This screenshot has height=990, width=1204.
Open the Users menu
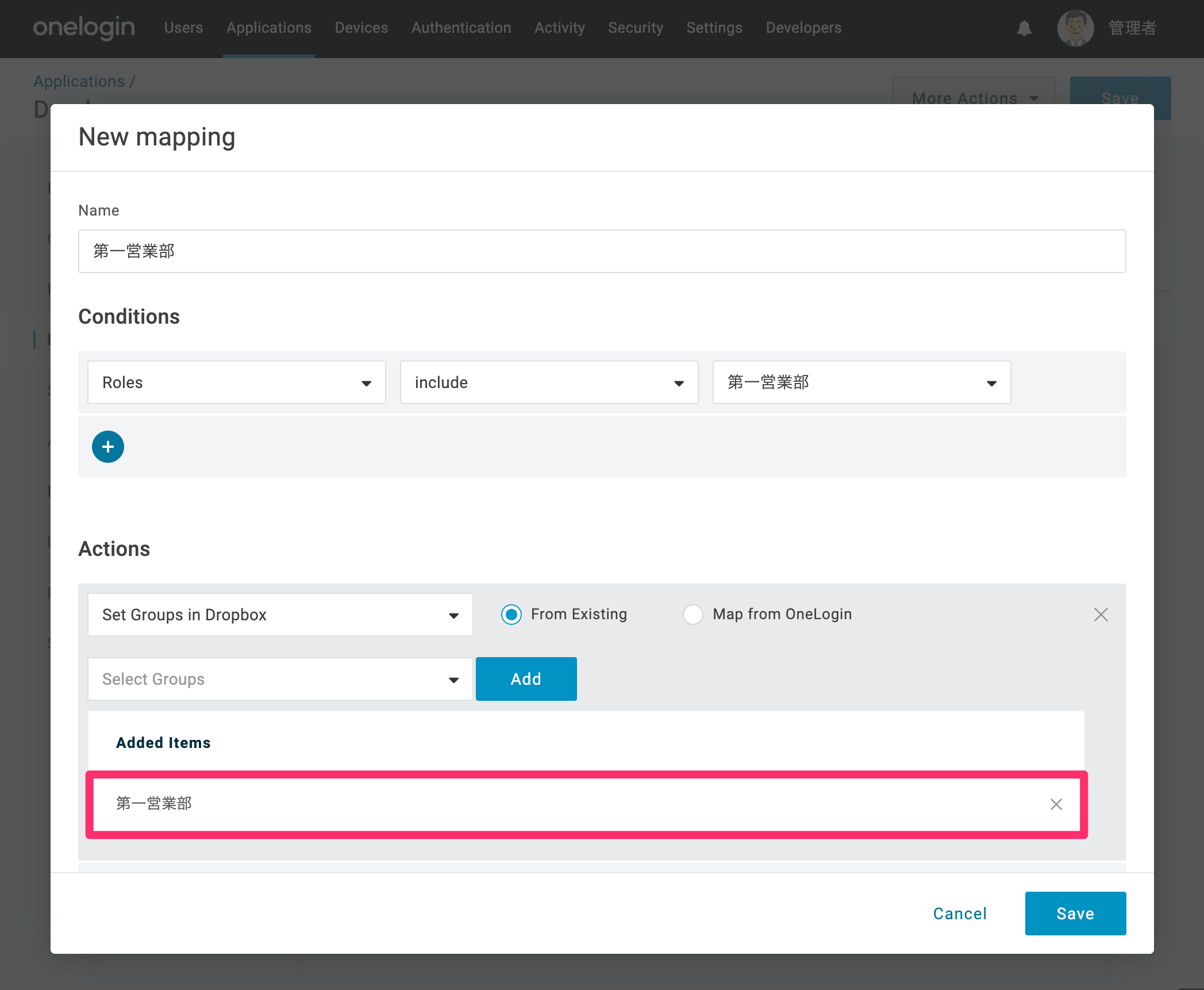coord(184,28)
